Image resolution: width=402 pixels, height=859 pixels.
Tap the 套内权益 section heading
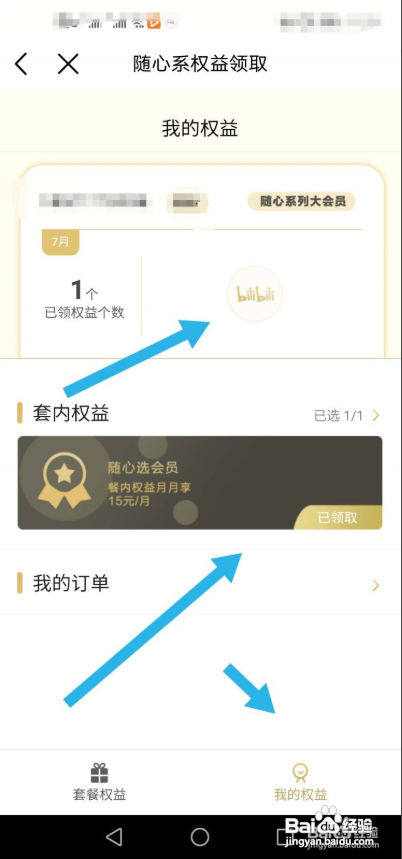click(x=71, y=414)
